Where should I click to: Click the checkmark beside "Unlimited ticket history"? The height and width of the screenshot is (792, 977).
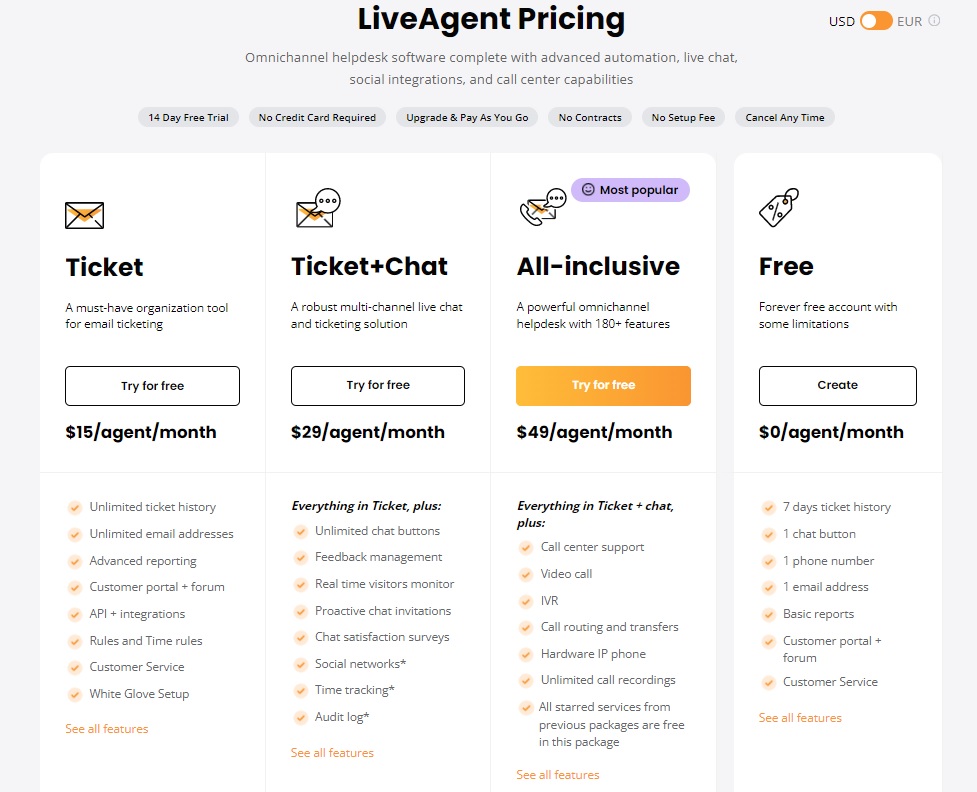pyautogui.click(x=75, y=507)
